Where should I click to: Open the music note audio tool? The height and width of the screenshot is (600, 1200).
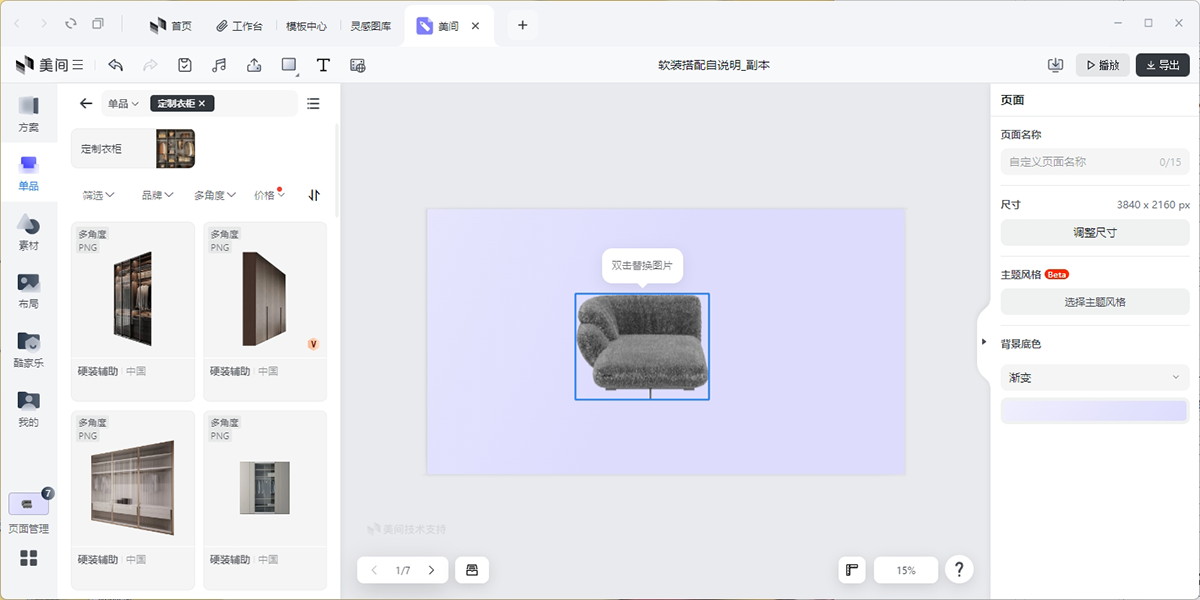[x=219, y=65]
